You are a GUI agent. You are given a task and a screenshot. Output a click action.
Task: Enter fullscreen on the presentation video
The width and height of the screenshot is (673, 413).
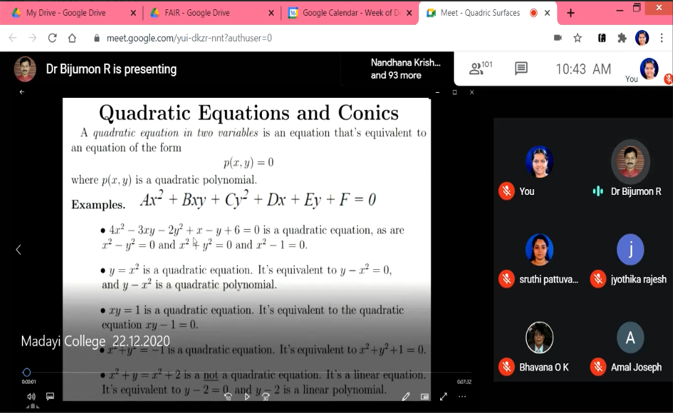(x=443, y=396)
